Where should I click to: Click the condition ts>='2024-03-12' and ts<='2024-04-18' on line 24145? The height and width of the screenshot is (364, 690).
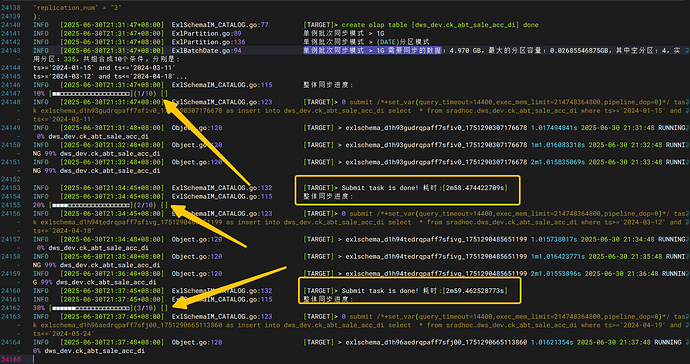pos(104,77)
